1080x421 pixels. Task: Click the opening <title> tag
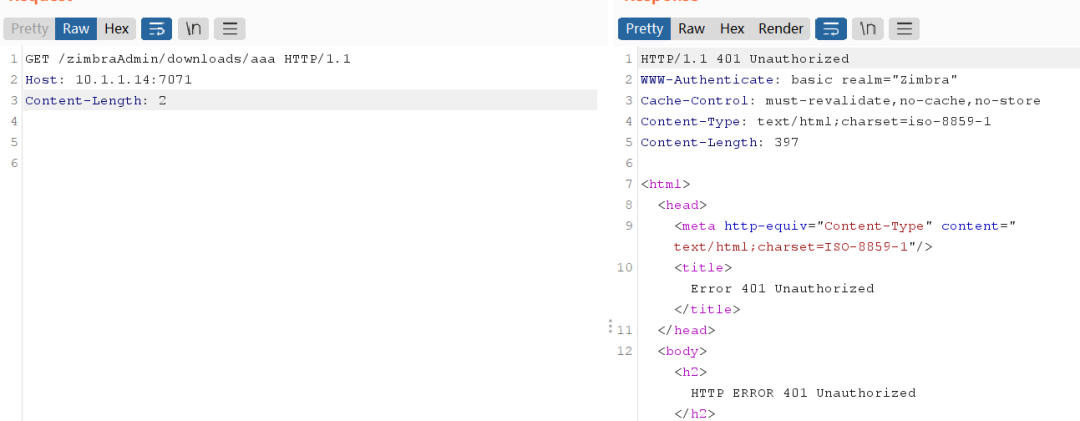click(703, 267)
